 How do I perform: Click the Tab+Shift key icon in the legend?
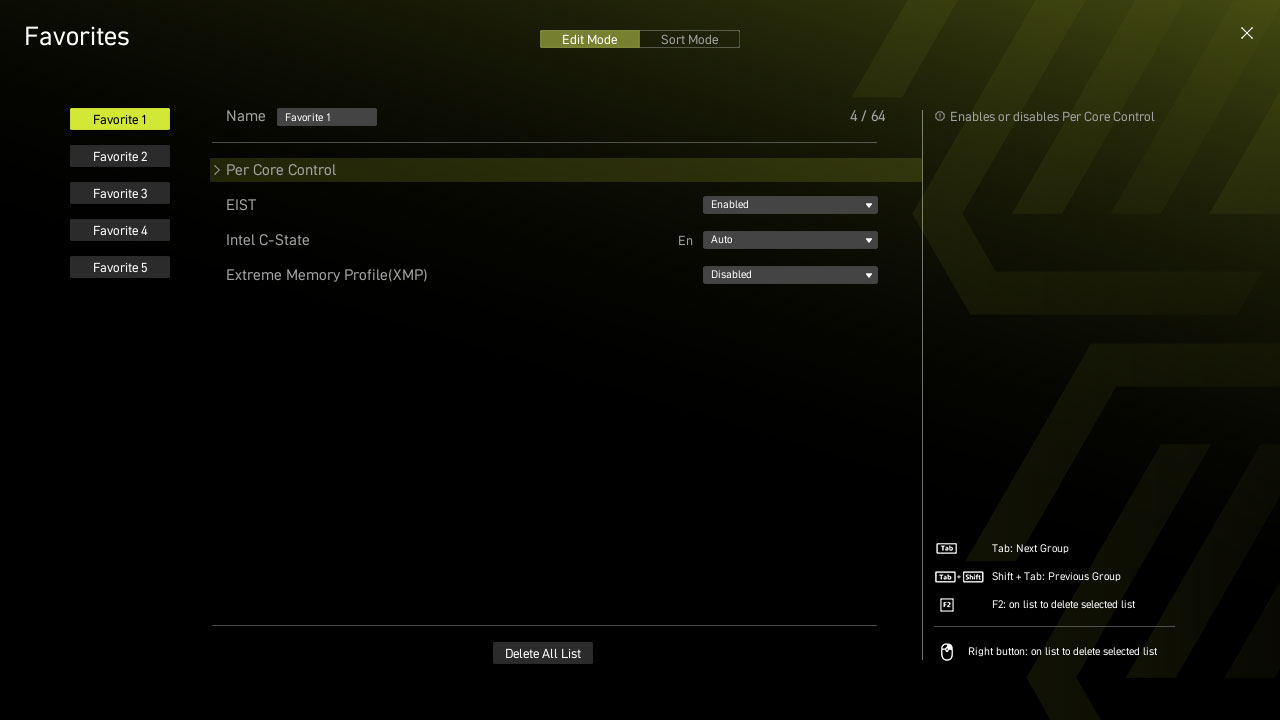pyautogui.click(x=959, y=577)
